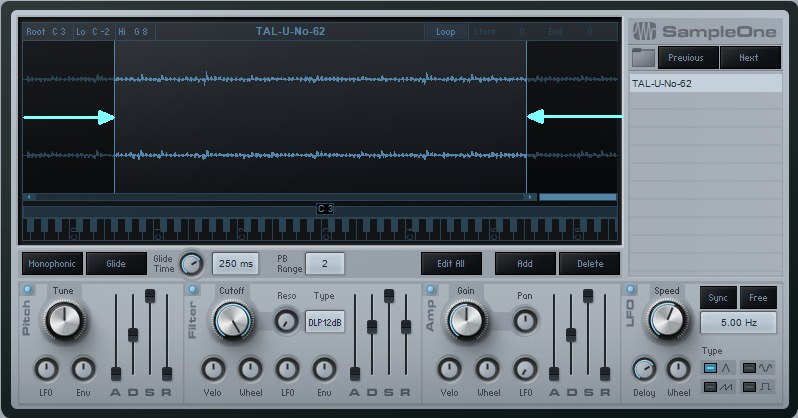Click the Amp Pan knob

(525, 321)
